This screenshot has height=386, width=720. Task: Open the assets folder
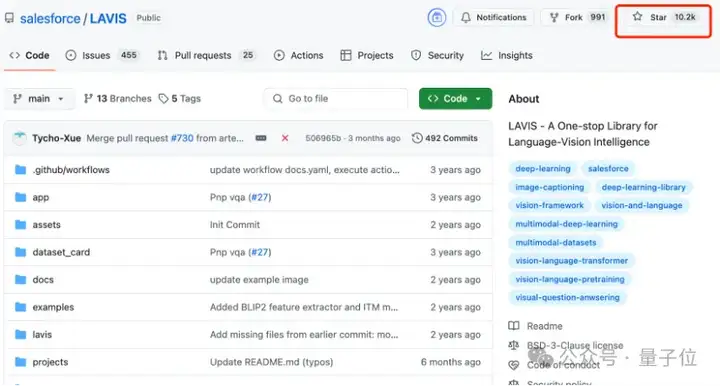(x=46, y=225)
